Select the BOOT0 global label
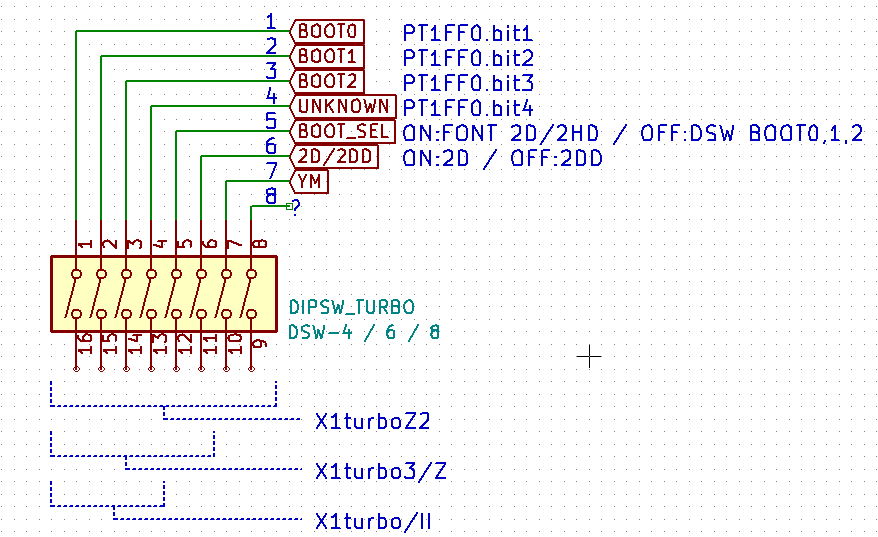The width and height of the screenshot is (878, 537). click(327, 31)
